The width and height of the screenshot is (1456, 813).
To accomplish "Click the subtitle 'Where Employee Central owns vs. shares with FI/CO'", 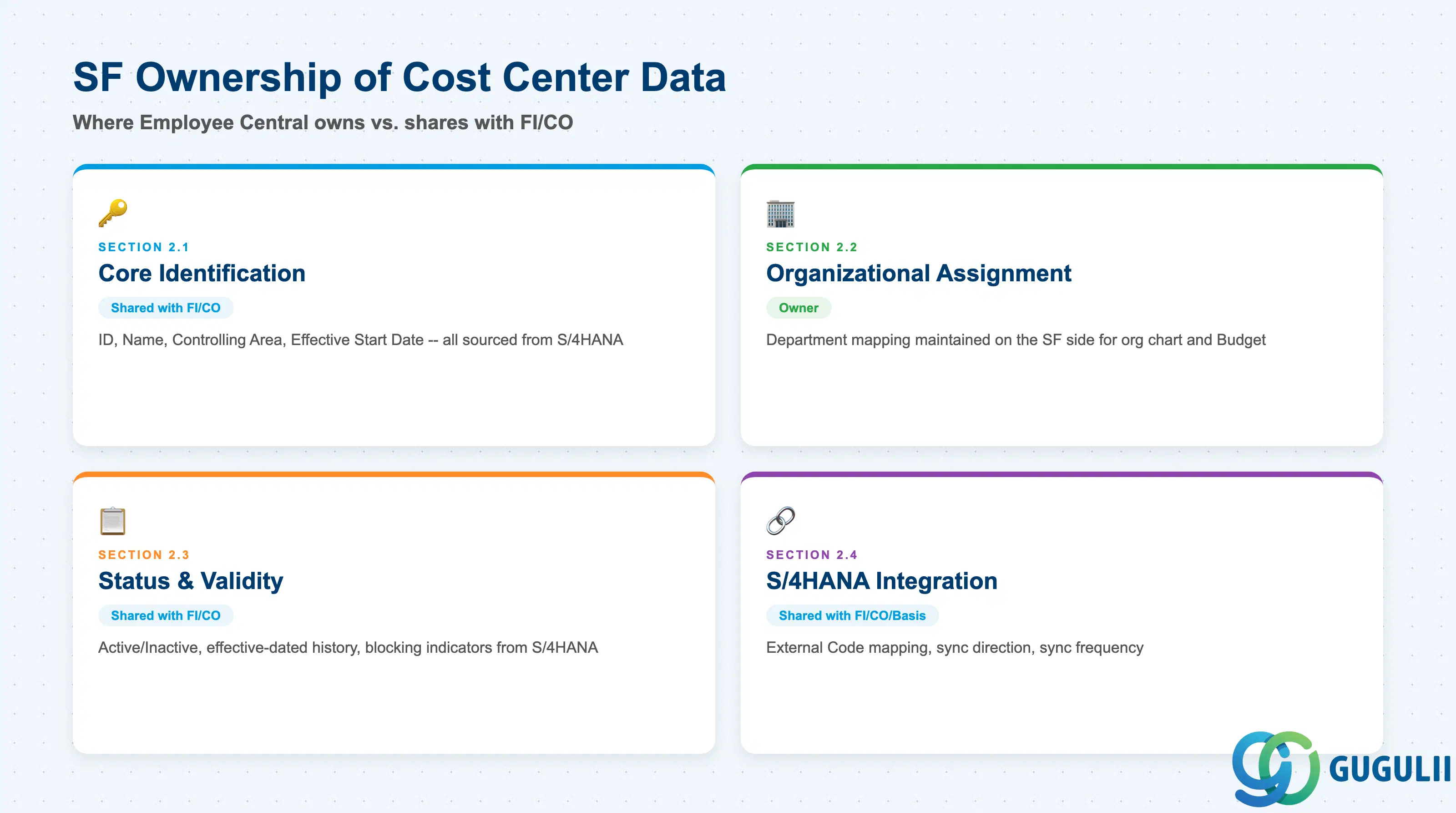I will pos(323,123).
